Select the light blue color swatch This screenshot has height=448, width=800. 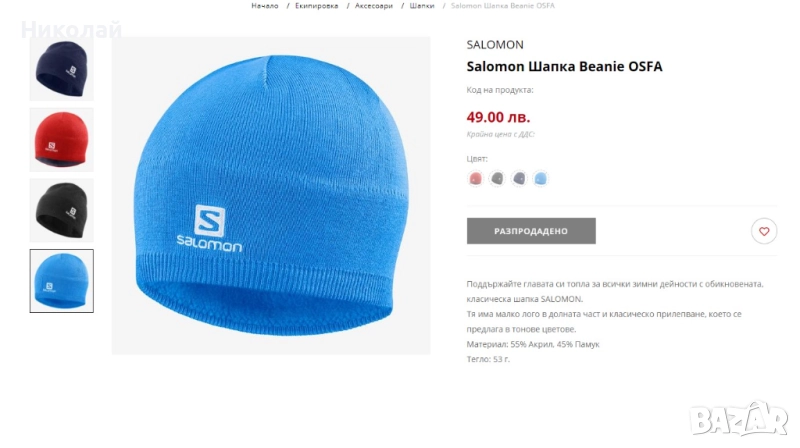point(540,179)
